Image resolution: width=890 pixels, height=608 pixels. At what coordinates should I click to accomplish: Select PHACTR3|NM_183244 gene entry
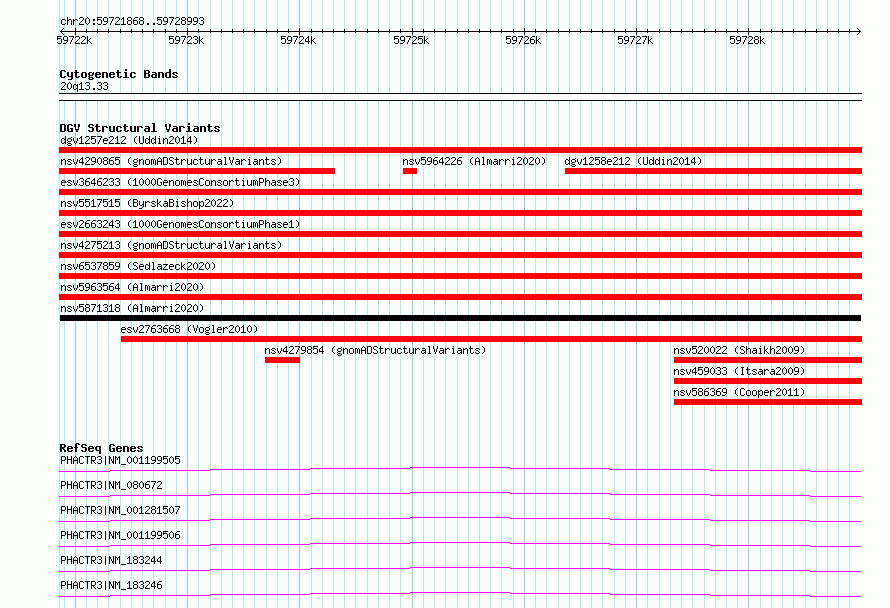pyautogui.click(x=111, y=560)
